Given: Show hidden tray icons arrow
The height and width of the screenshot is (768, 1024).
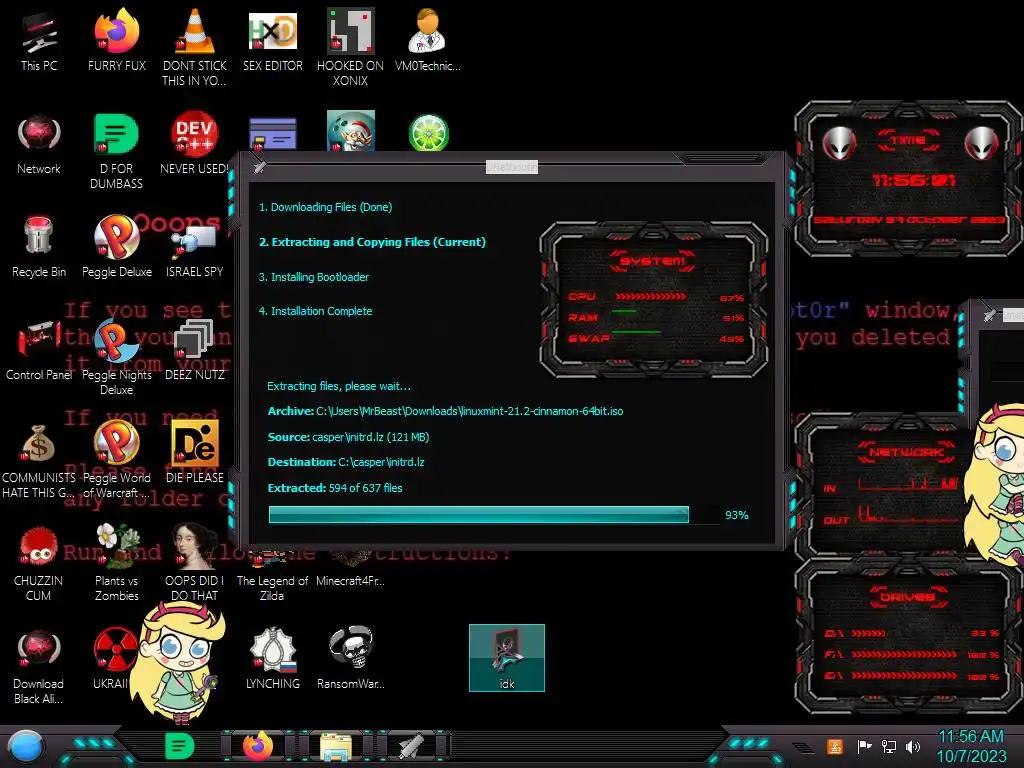Looking at the screenshot, I should click(x=803, y=748).
